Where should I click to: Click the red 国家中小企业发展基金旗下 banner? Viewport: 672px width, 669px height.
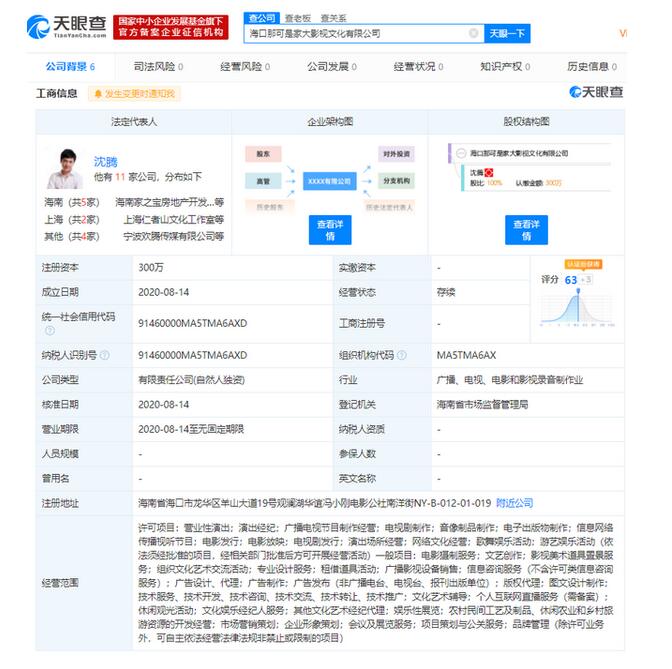171,27
